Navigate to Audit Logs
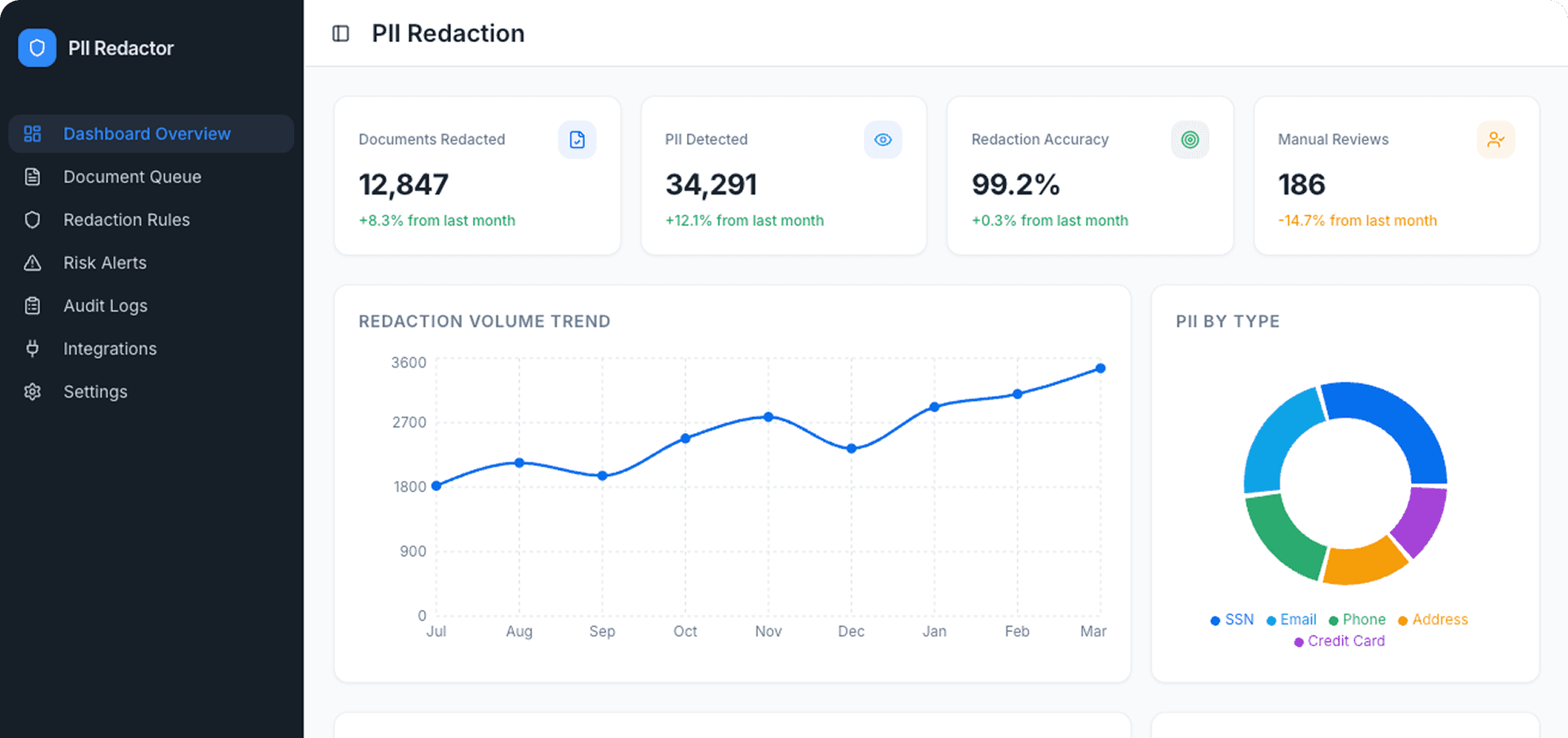 pyautogui.click(x=152, y=306)
